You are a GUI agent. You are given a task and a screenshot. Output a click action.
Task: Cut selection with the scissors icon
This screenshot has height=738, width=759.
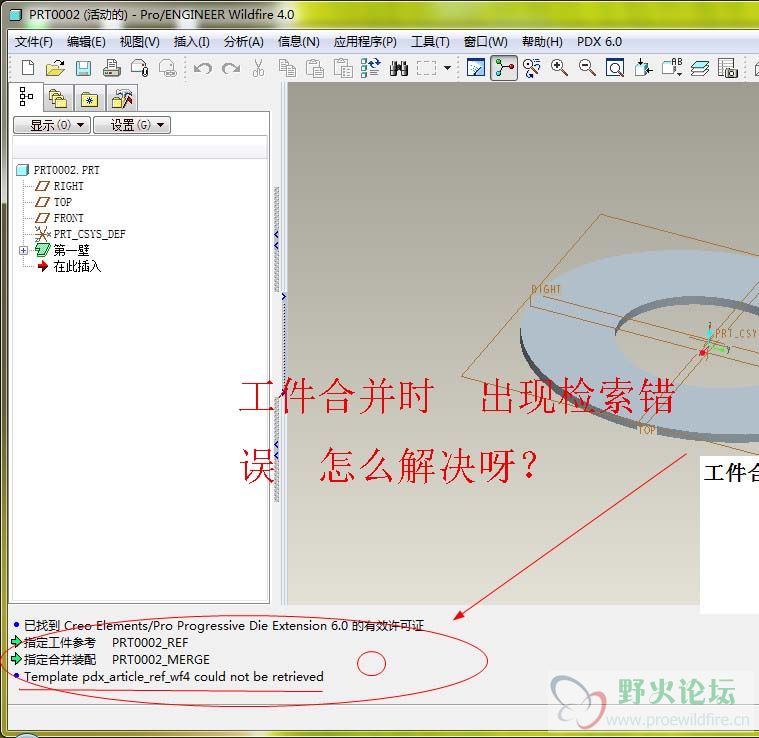click(x=258, y=68)
